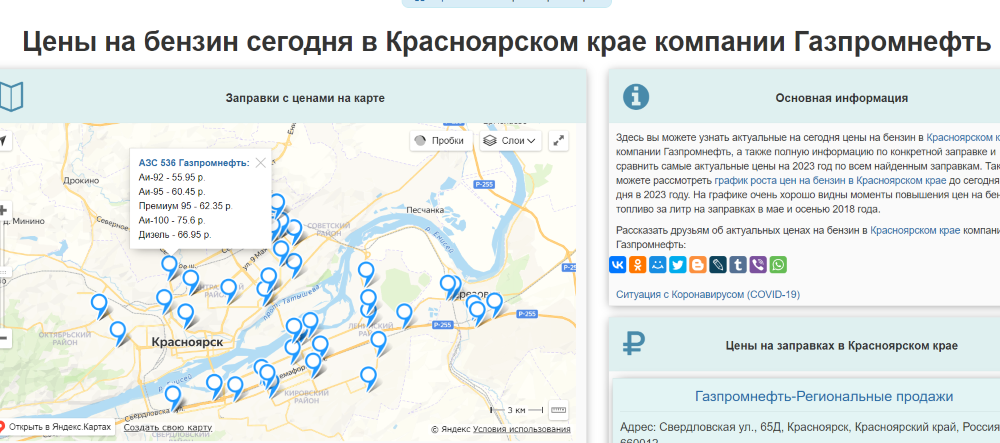Screen dimensions: 1000x443
Task: Click the Основная информация heading
Action: pyautogui.click(x=841, y=98)
